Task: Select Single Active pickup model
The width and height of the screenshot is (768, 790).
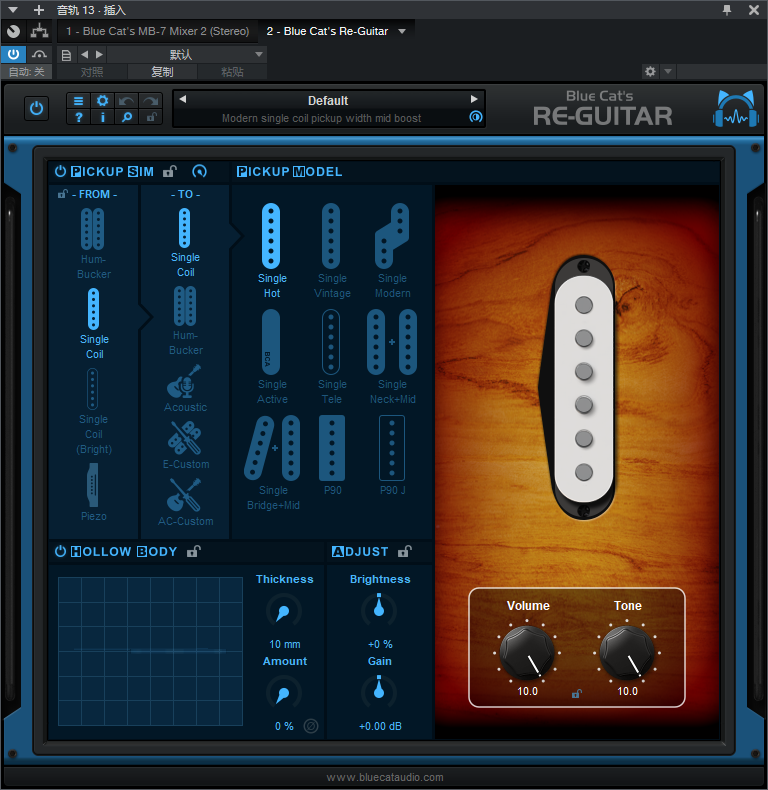Action: [272, 357]
